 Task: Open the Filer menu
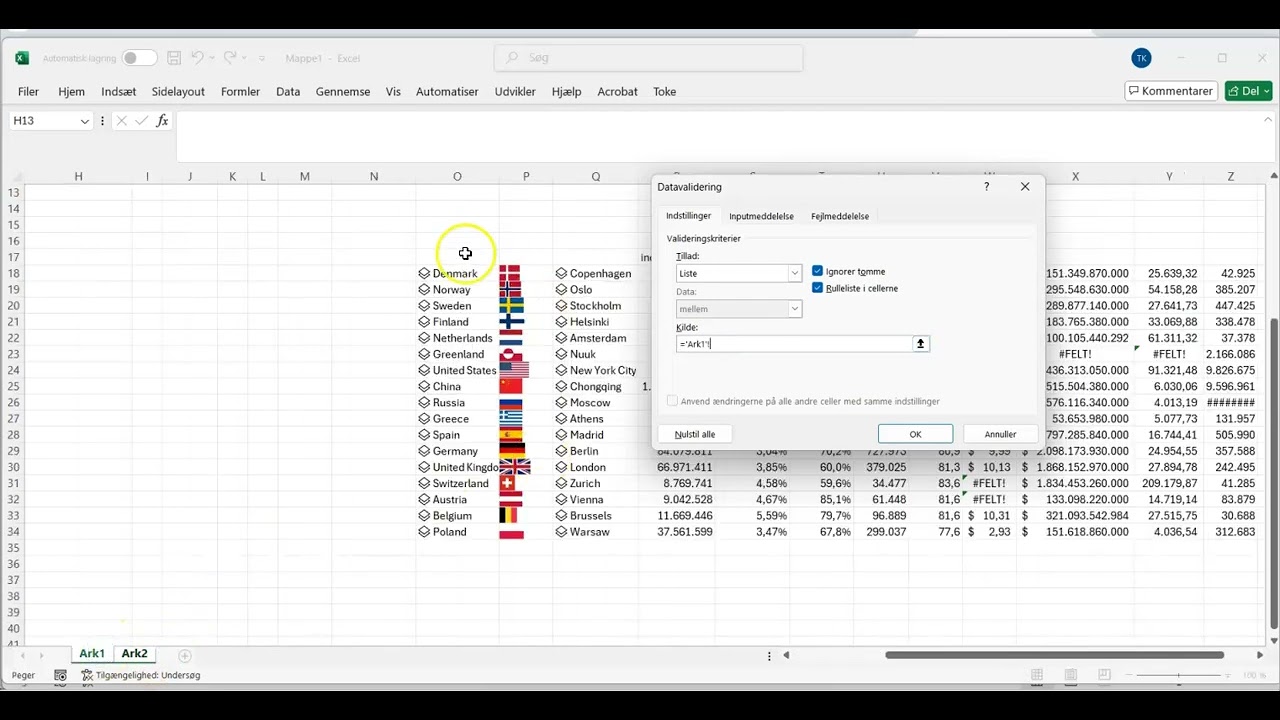(28, 91)
